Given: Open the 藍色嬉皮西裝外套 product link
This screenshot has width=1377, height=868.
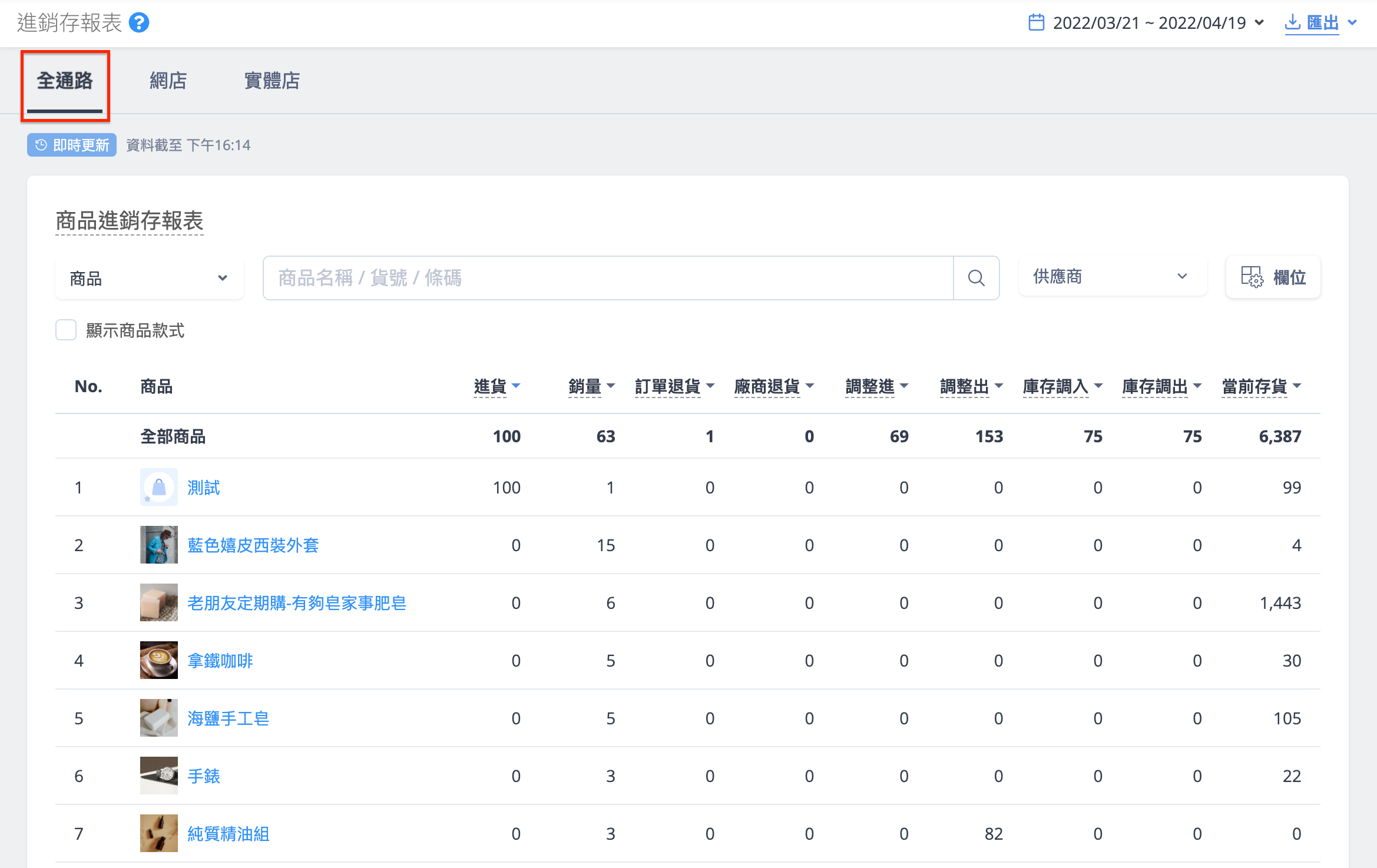Looking at the screenshot, I should click(253, 545).
